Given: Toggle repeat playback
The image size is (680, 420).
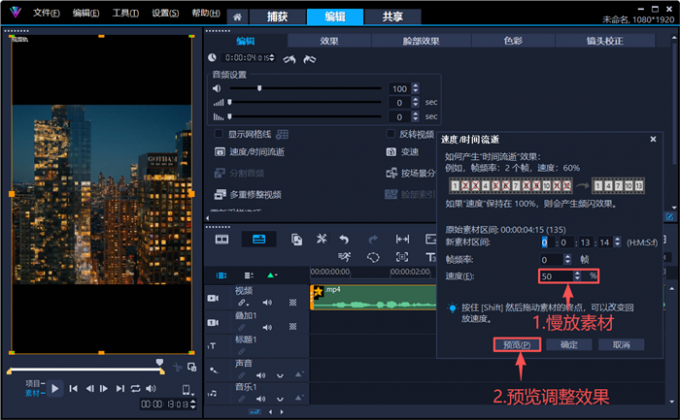Looking at the screenshot, I should pos(136,389).
